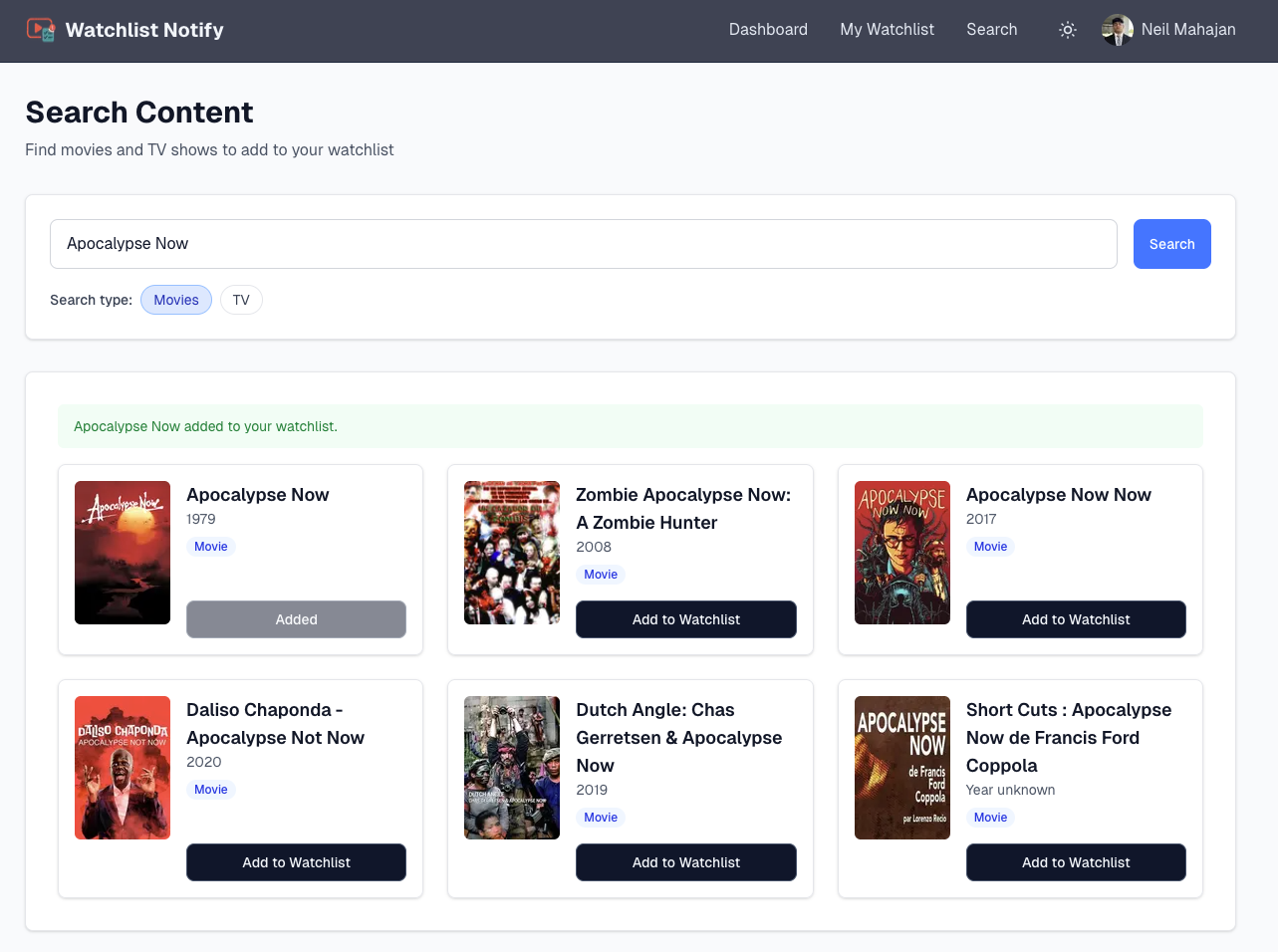Image resolution: width=1278 pixels, height=952 pixels.
Task: Open the Zombie Apocalypse Now poster image
Action: pyautogui.click(x=511, y=553)
